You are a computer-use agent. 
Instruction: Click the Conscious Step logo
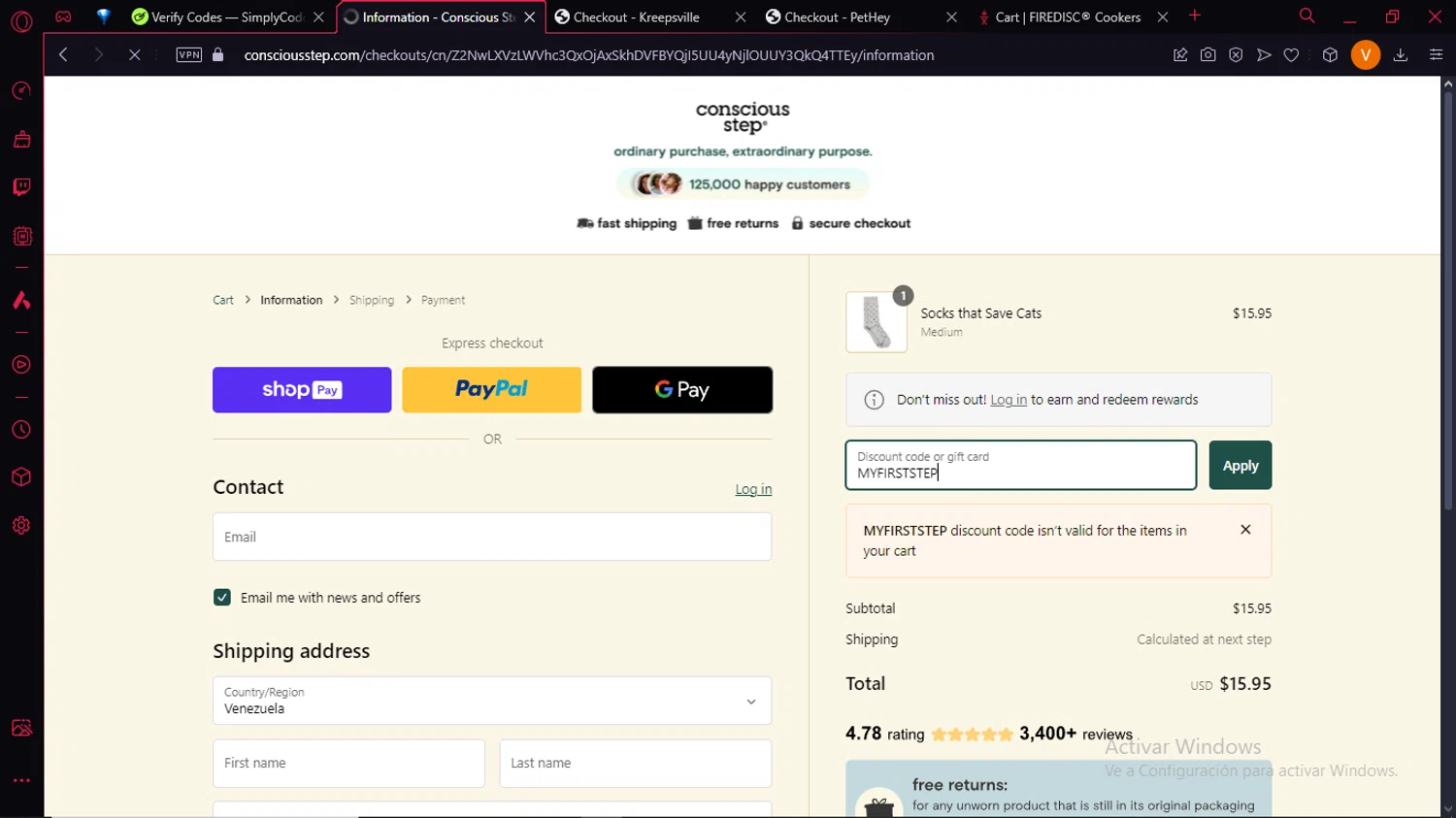pyautogui.click(x=743, y=117)
